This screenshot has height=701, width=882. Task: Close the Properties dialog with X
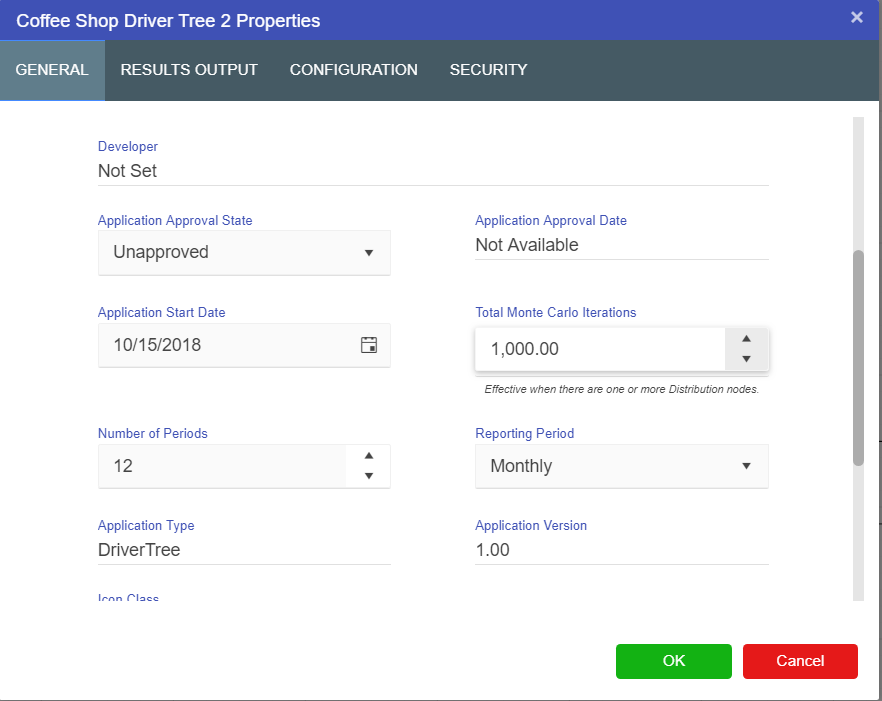(856, 17)
